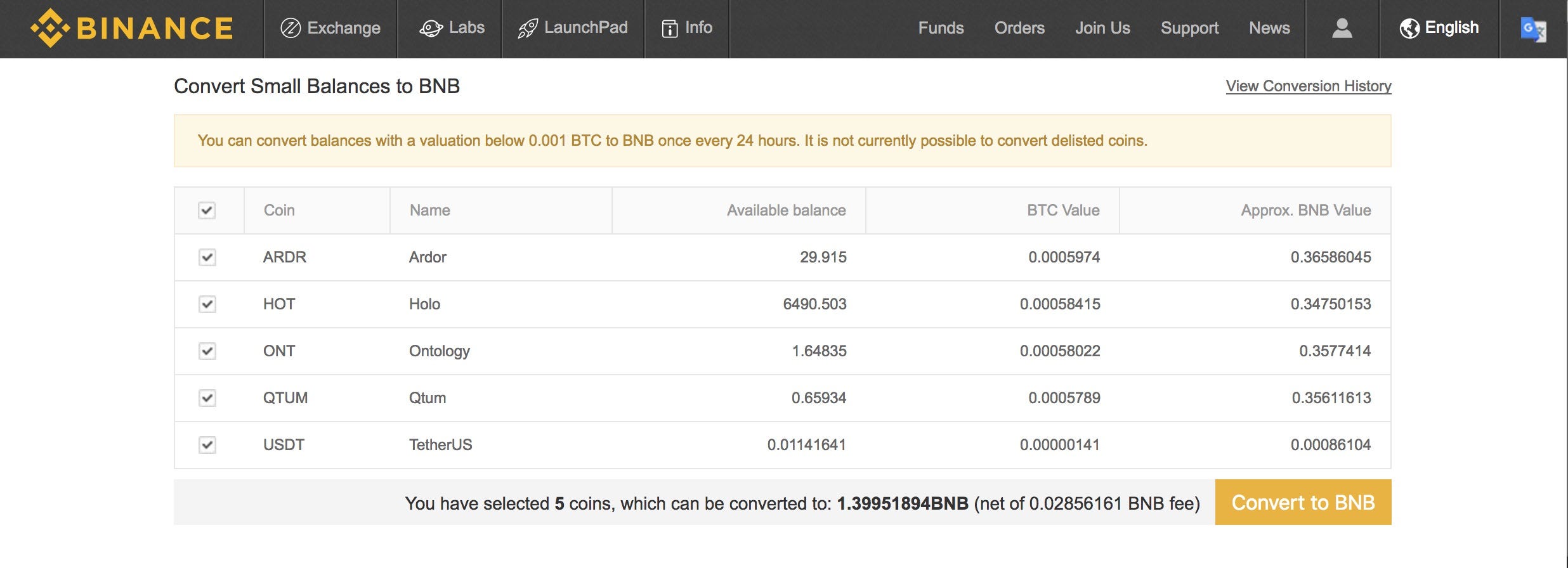Screen dimensions: 1568x568
Task: Click the Holo name cell
Action: pos(424,304)
